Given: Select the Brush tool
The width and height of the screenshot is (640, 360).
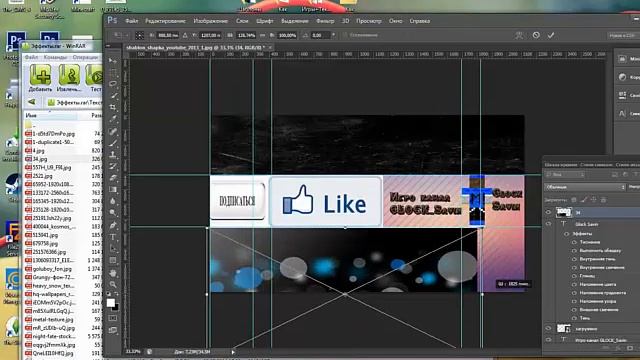Looking at the screenshot, I should pyautogui.click(x=113, y=143).
